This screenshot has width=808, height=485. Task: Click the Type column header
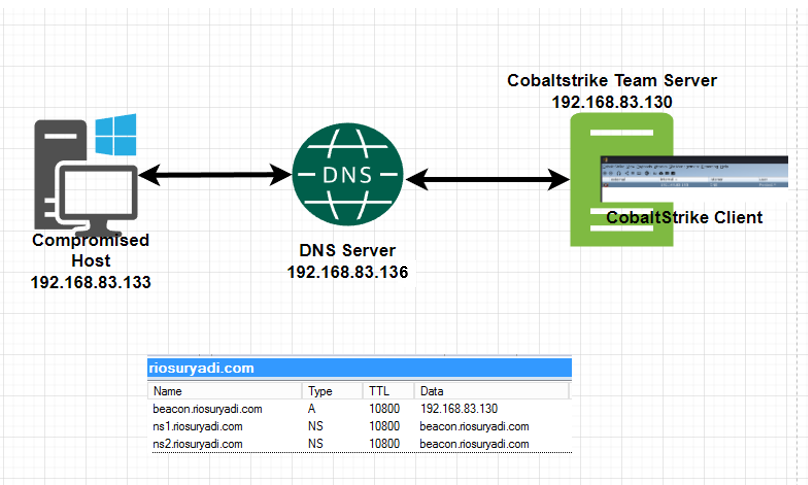pos(320,392)
